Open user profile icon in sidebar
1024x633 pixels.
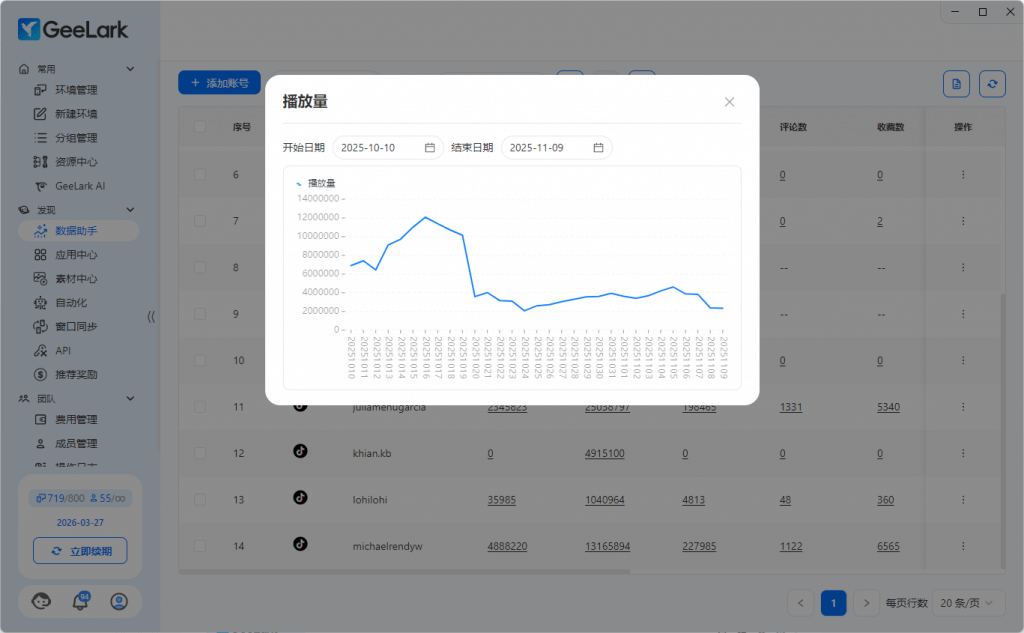tap(119, 601)
